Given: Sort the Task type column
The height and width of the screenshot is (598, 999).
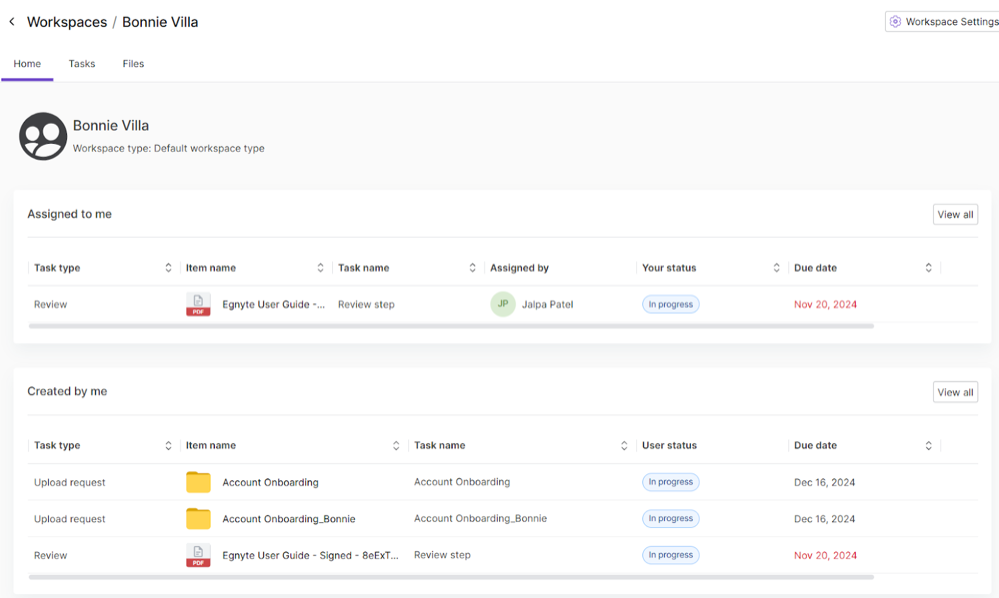Looking at the screenshot, I should [168, 267].
